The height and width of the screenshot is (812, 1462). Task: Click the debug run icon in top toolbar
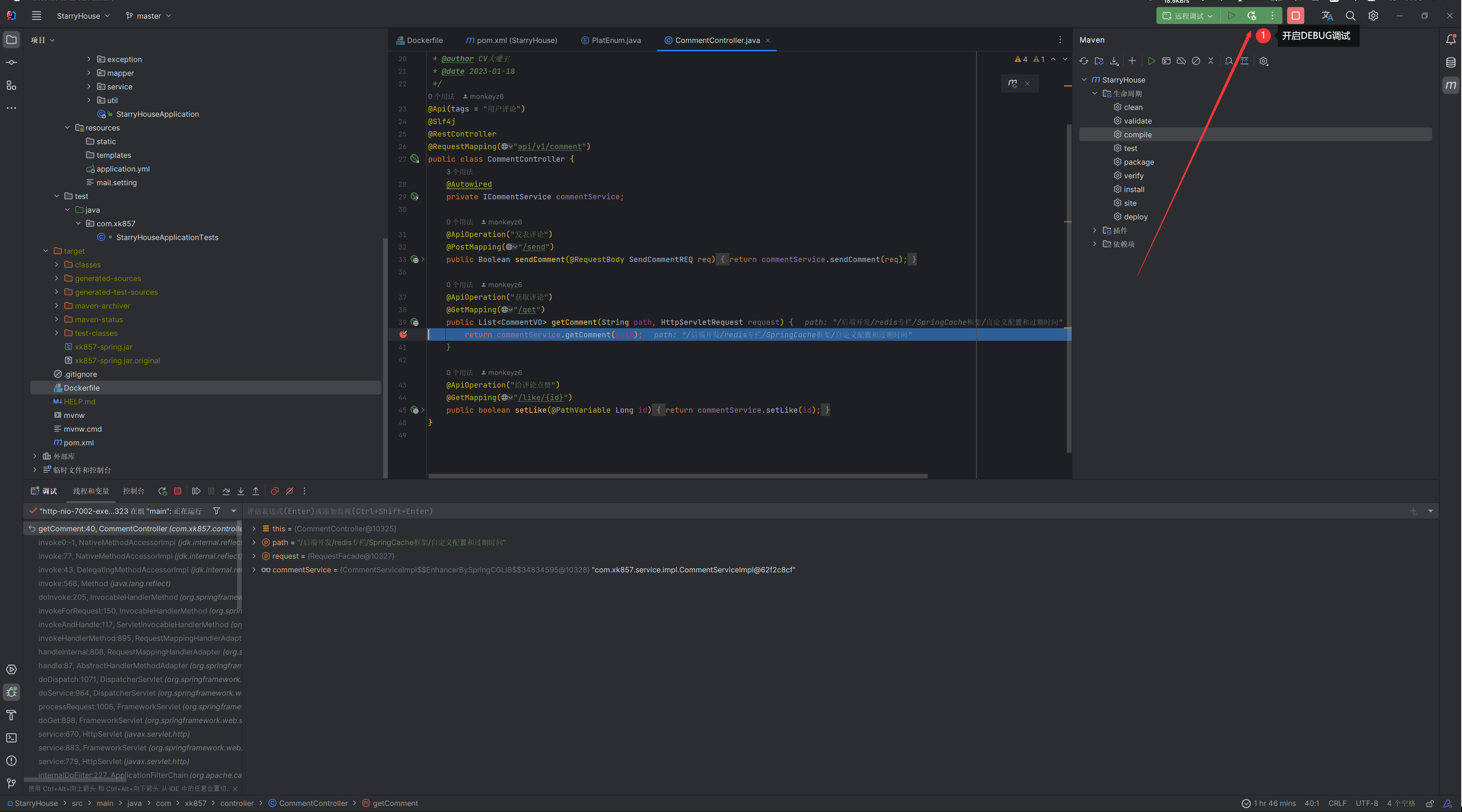(x=1252, y=16)
